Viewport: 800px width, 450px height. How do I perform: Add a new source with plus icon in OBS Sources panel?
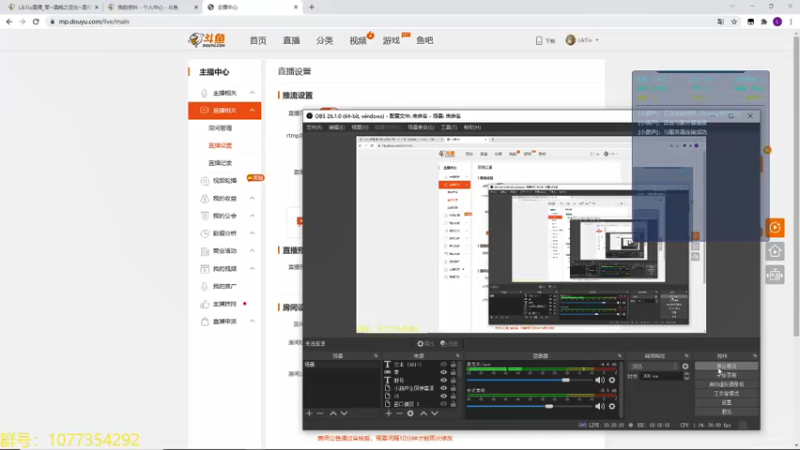pyautogui.click(x=389, y=413)
